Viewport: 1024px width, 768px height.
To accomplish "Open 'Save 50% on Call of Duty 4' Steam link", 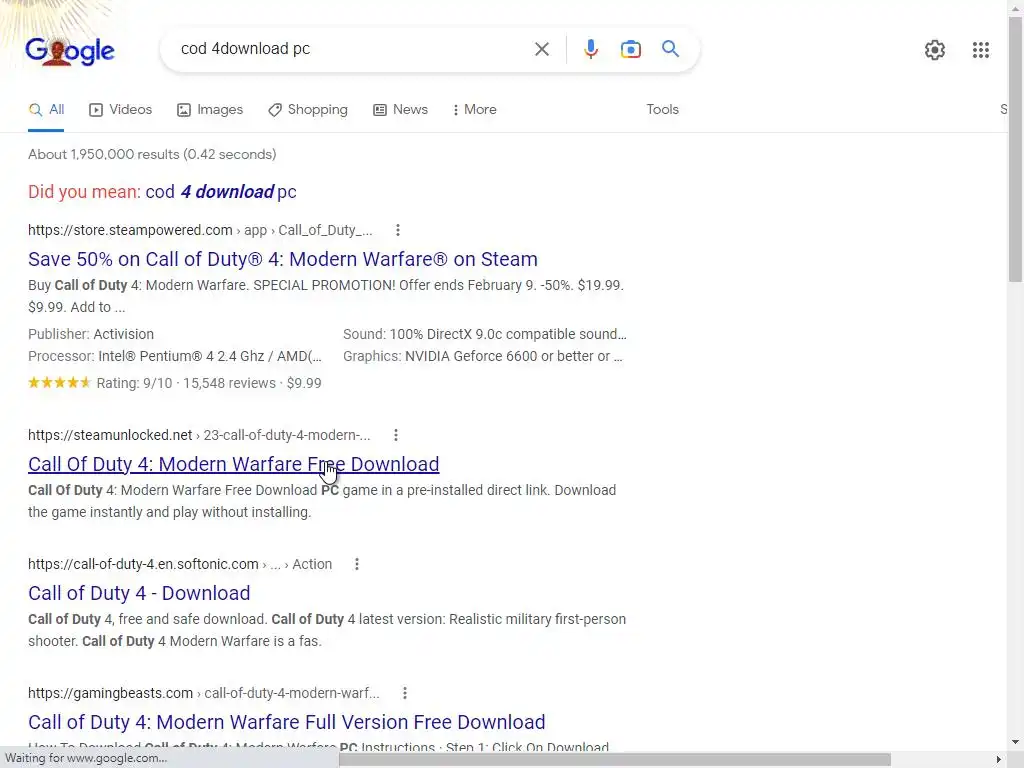I will pos(283,259).
